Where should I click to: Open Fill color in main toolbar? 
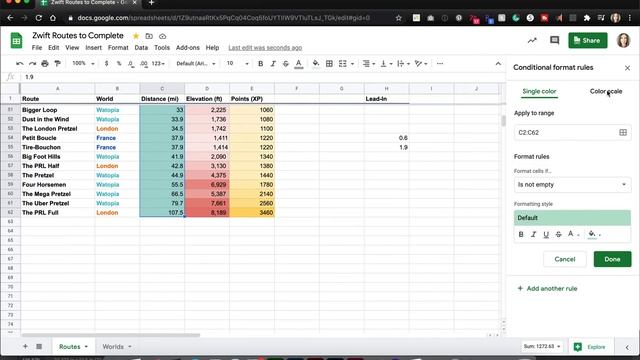coord(316,64)
